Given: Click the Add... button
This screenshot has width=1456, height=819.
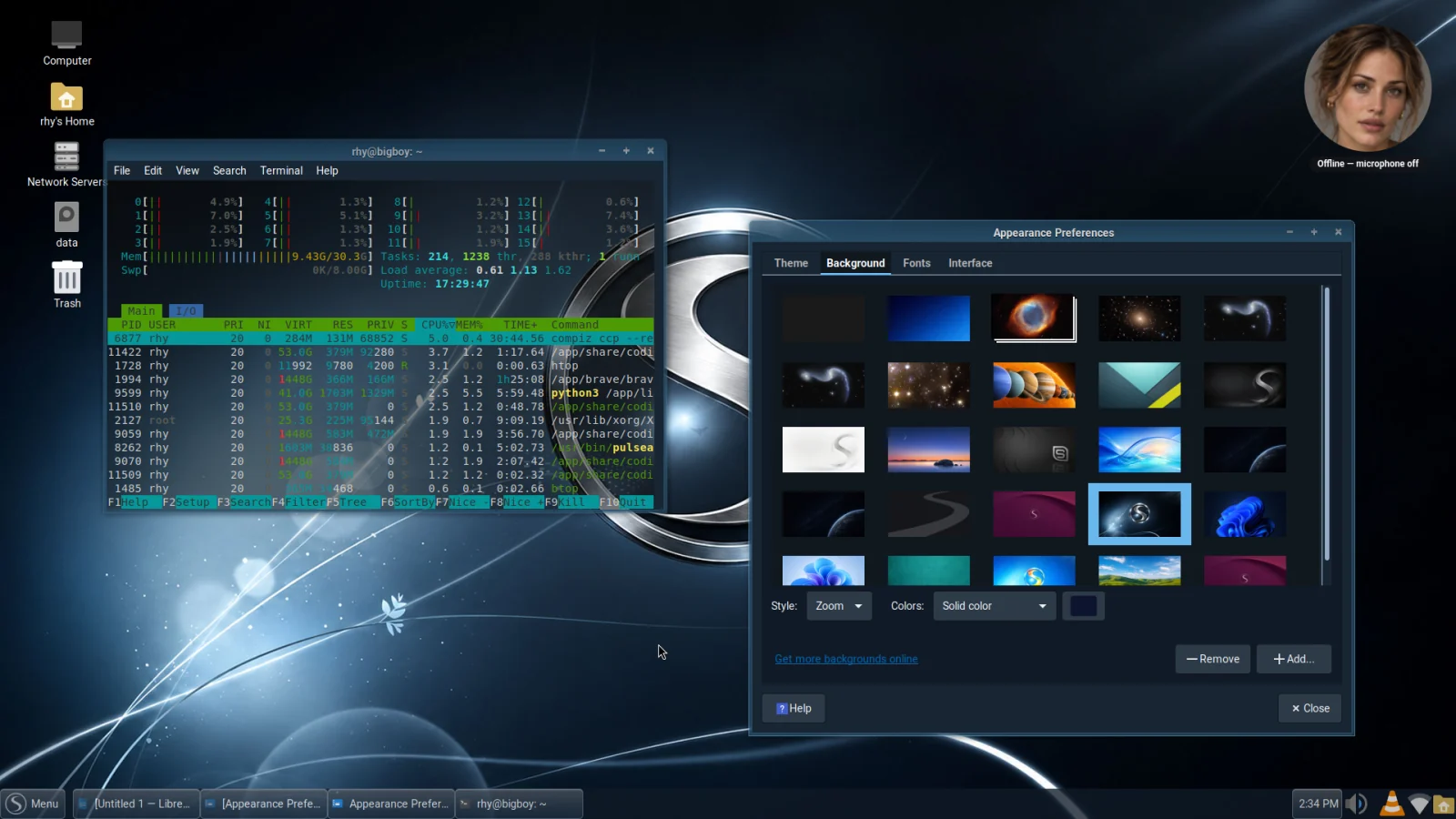Looking at the screenshot, I should click(x=1293, y=659).
